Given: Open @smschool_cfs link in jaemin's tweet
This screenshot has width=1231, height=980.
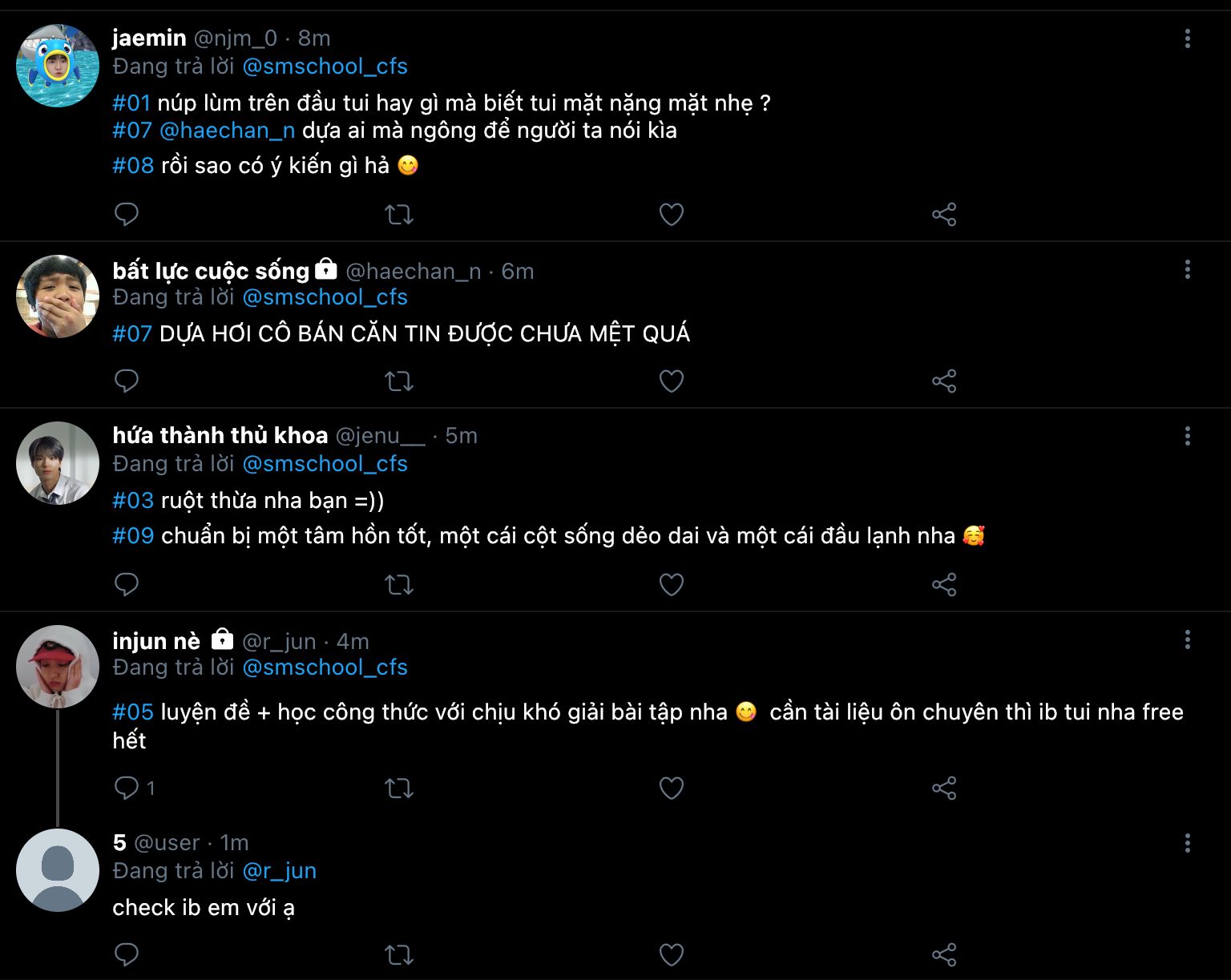Looking at the screenshot, I should pos(325,67).
